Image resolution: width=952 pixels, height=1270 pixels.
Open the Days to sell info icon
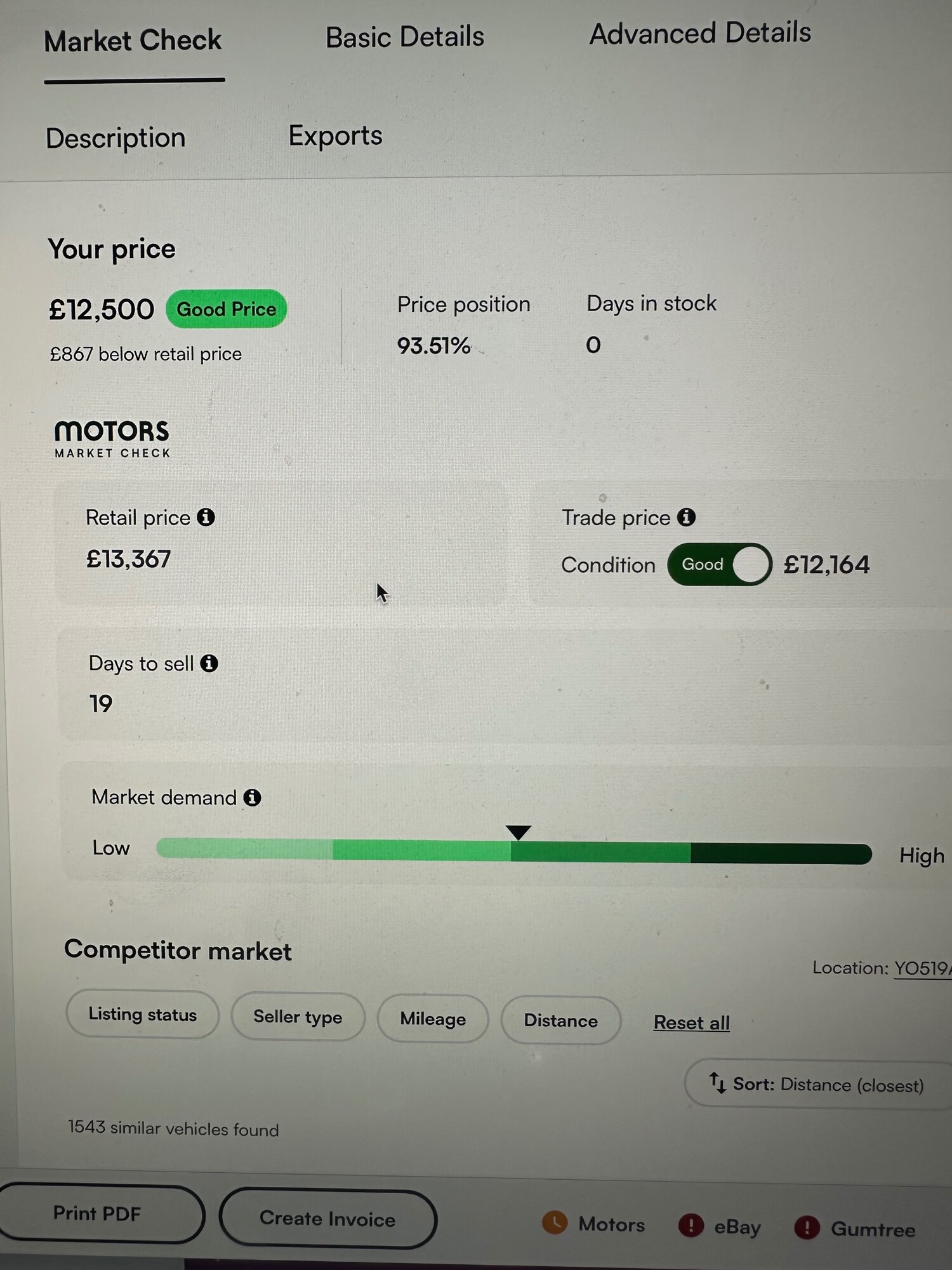[x=209, y=664]
